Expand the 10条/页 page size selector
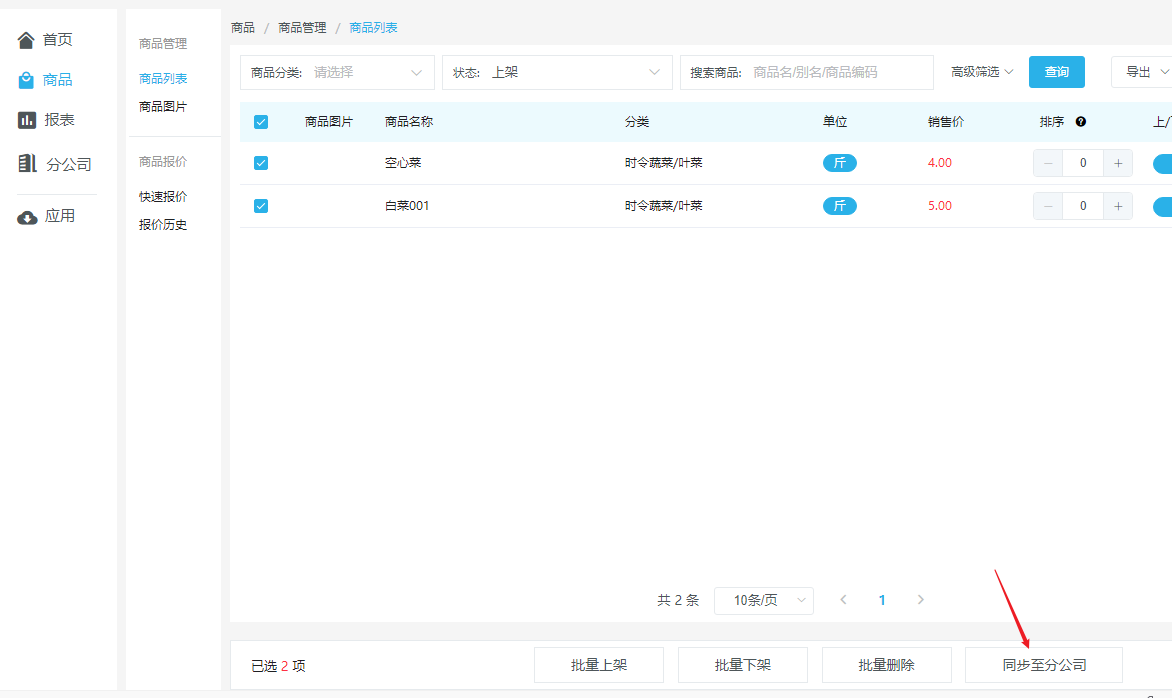 764,600
